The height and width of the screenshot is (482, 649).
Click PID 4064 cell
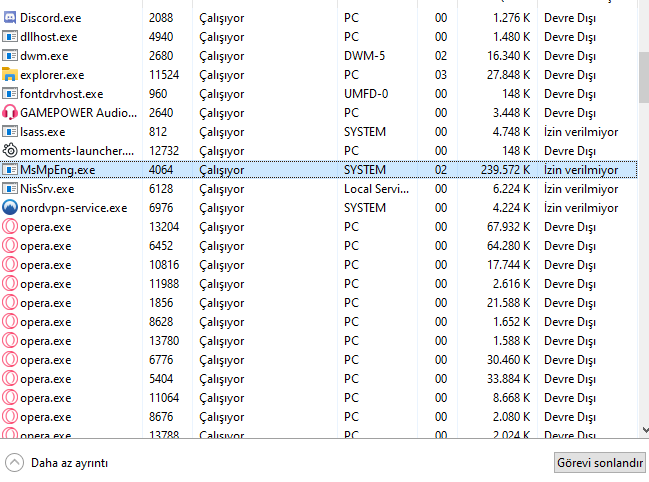click(x=161, y=170)
